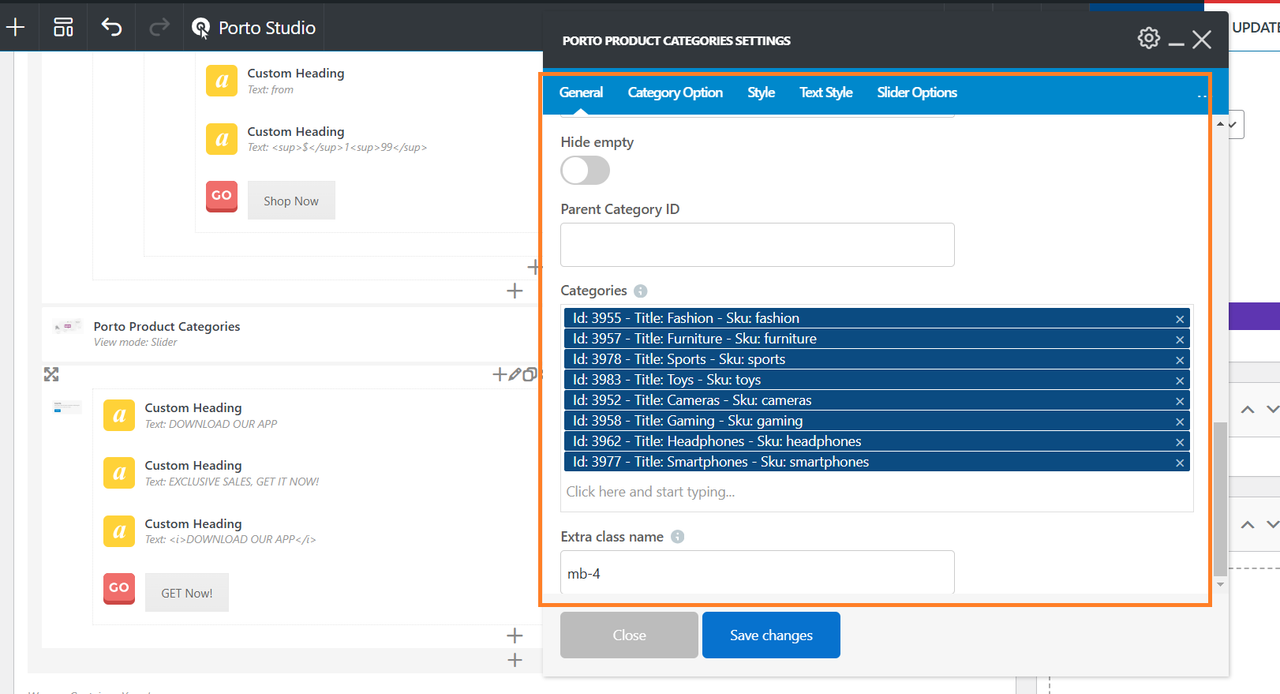The image size is (1280, 694).
Task: Remove the Gaming category tag
Action: 1180,422
